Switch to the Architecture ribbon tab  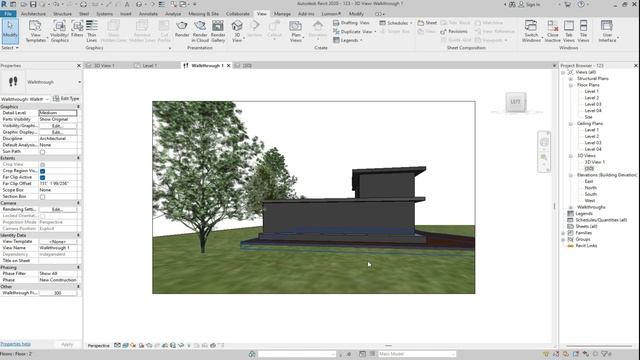[33, 13]
